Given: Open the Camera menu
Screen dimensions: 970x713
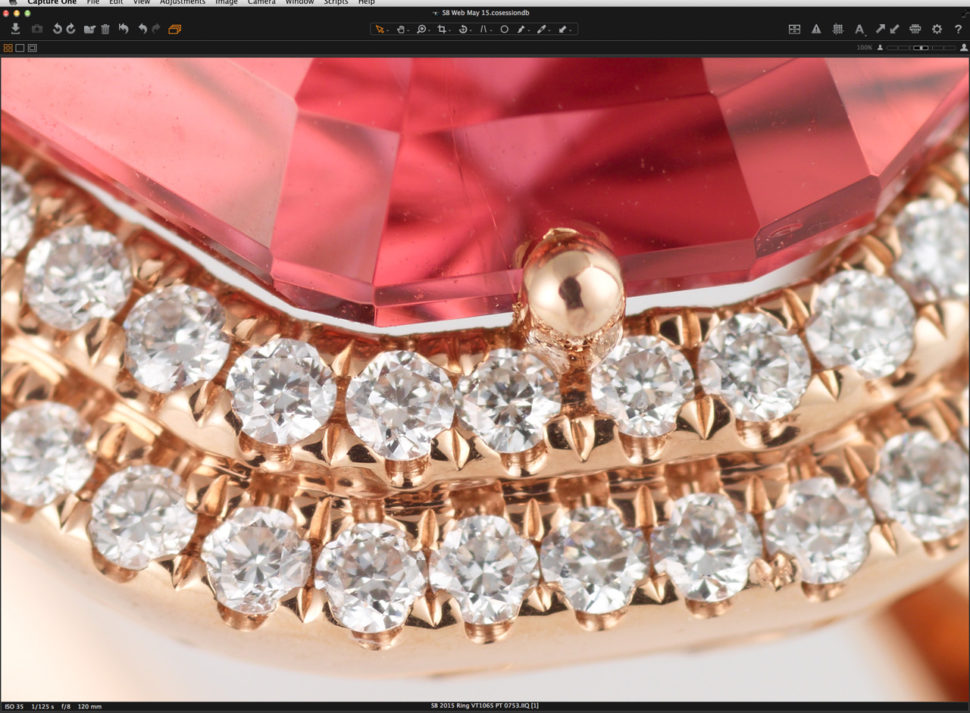Looking at the screenshot, I should 260,2.
